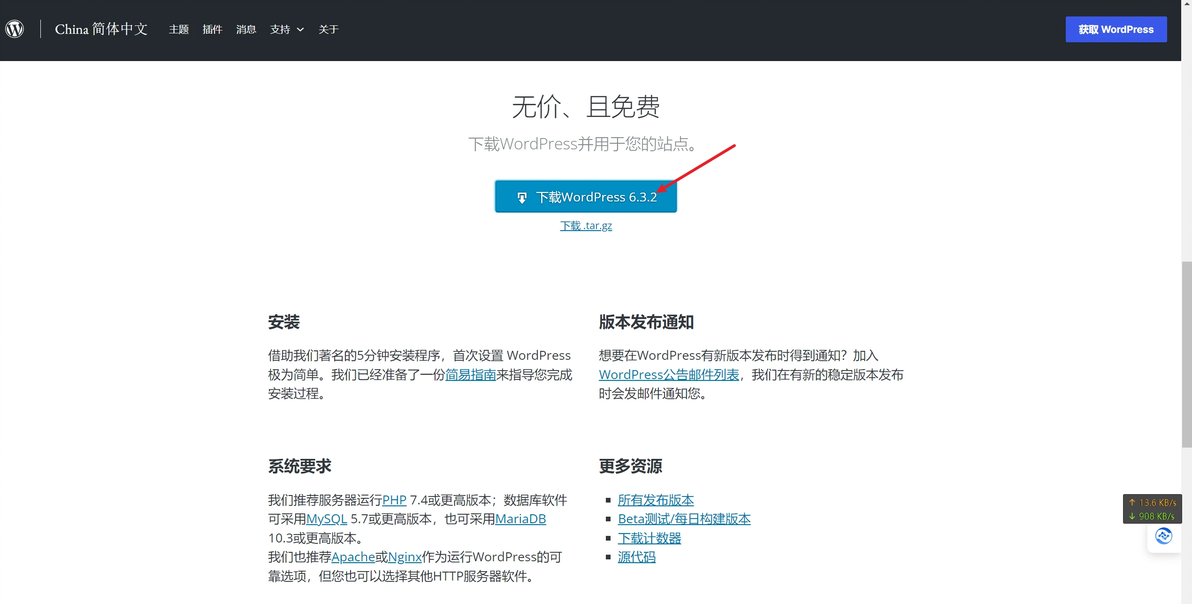Open the floating translate widget icon

pyautogui.click(x=1163, y=536)
